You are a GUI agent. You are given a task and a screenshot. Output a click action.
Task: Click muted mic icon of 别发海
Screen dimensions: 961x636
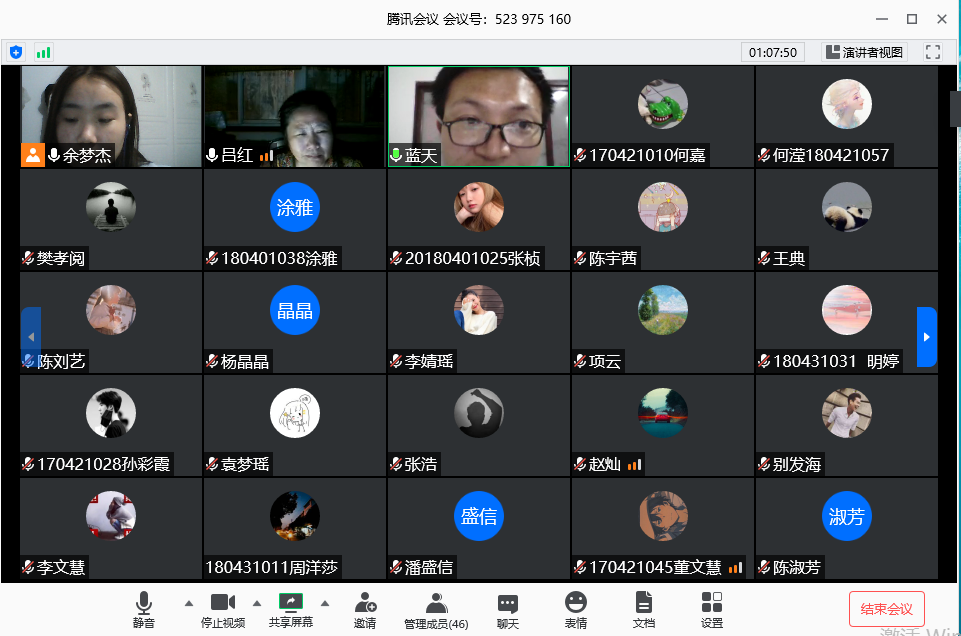pos(764,464)
